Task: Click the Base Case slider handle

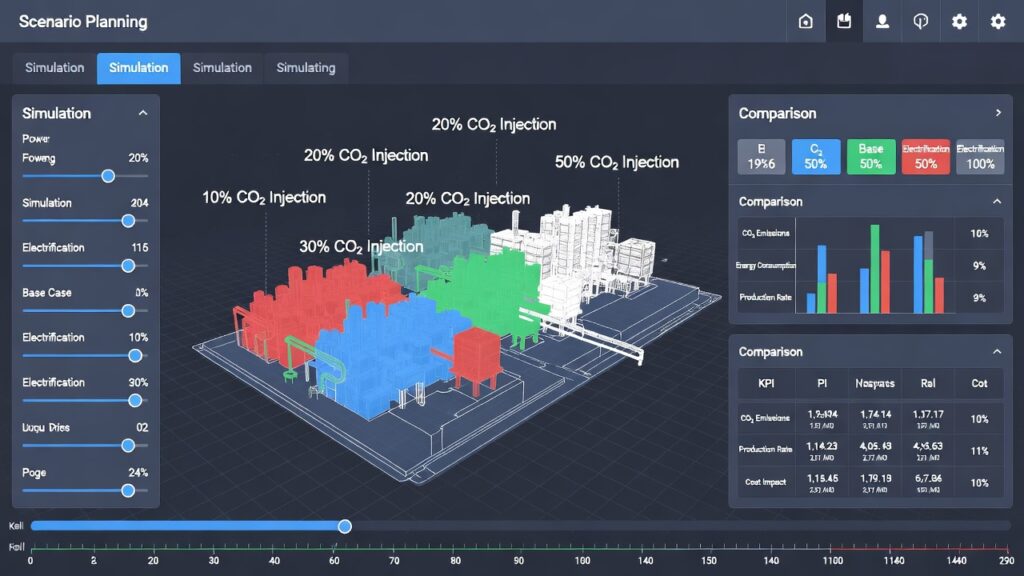Action: pos(128,311)
